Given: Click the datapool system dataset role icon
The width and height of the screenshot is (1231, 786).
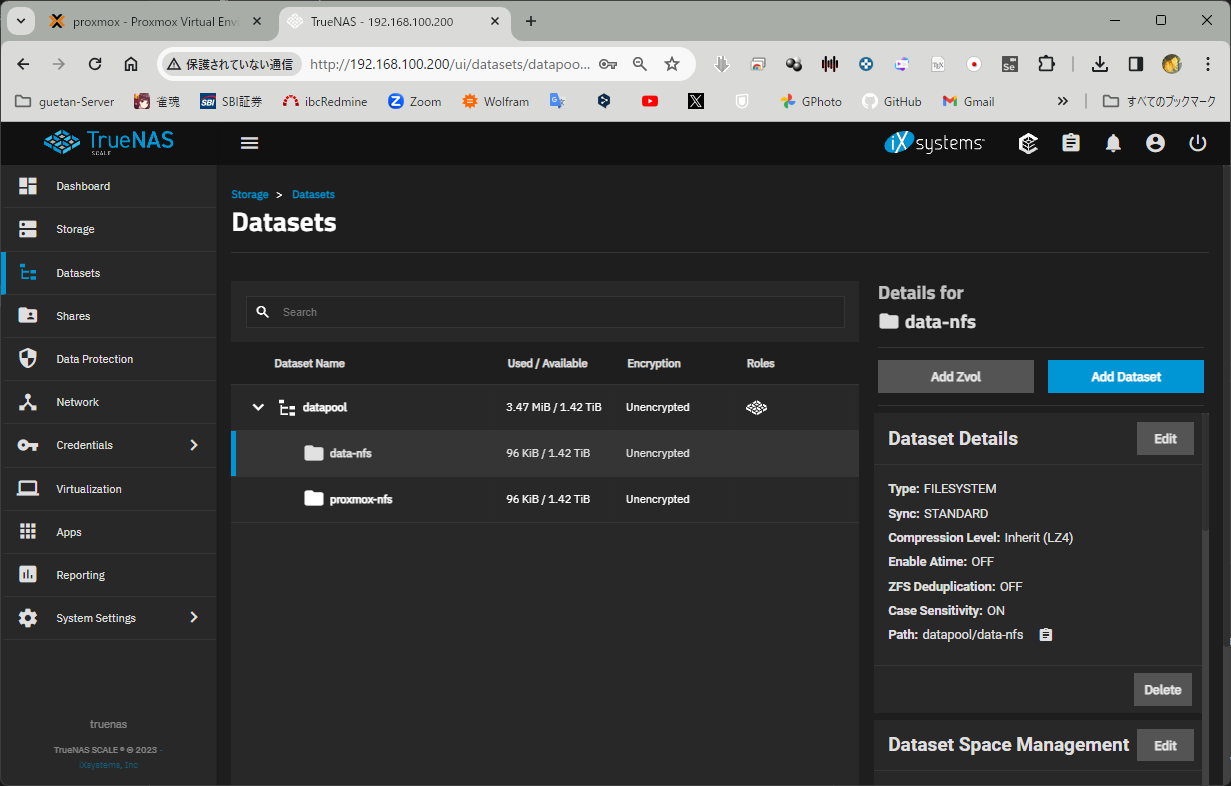Looking at the screenshot, I should 756,408.
